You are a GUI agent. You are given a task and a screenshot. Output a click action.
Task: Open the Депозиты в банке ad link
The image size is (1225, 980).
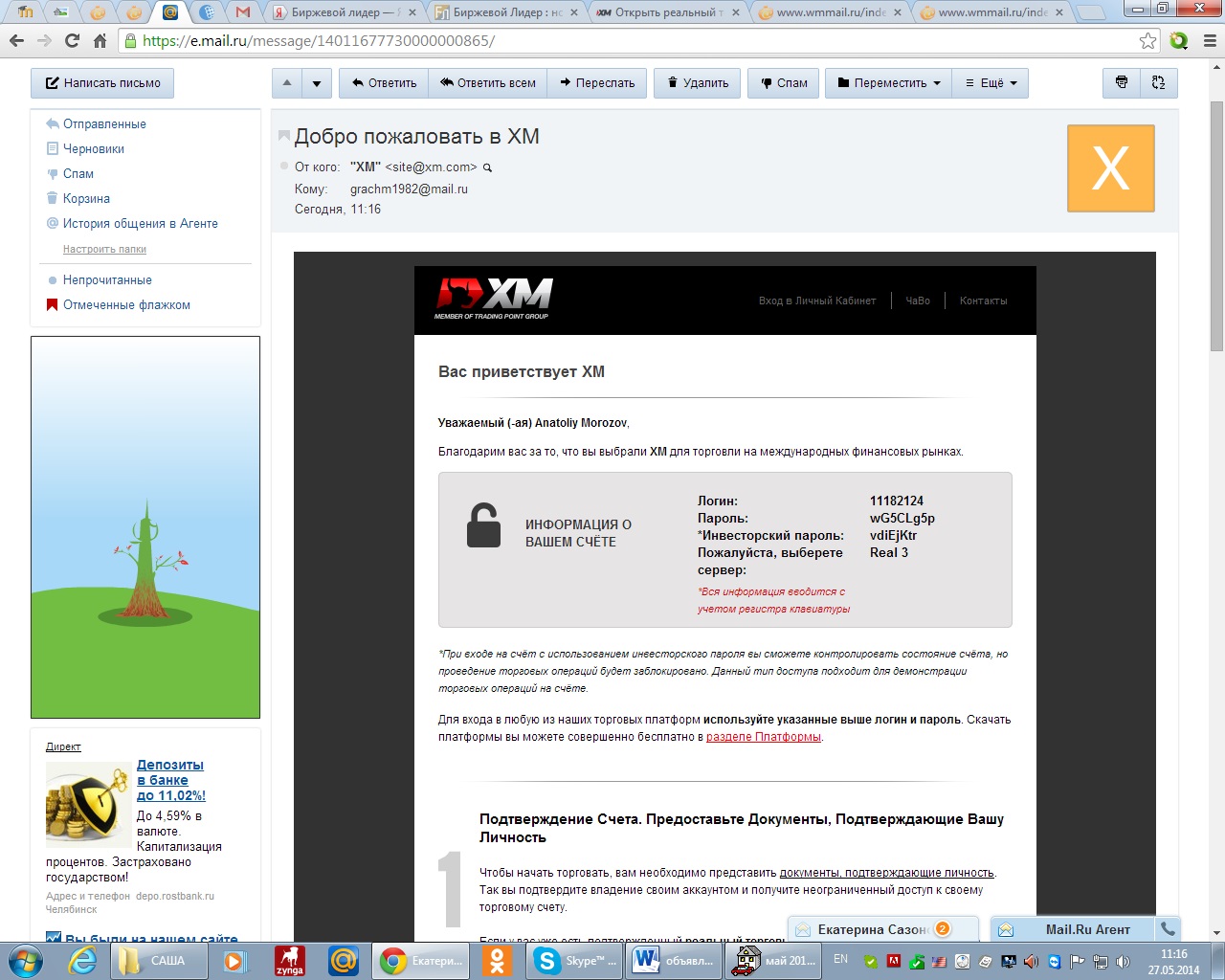171,780
